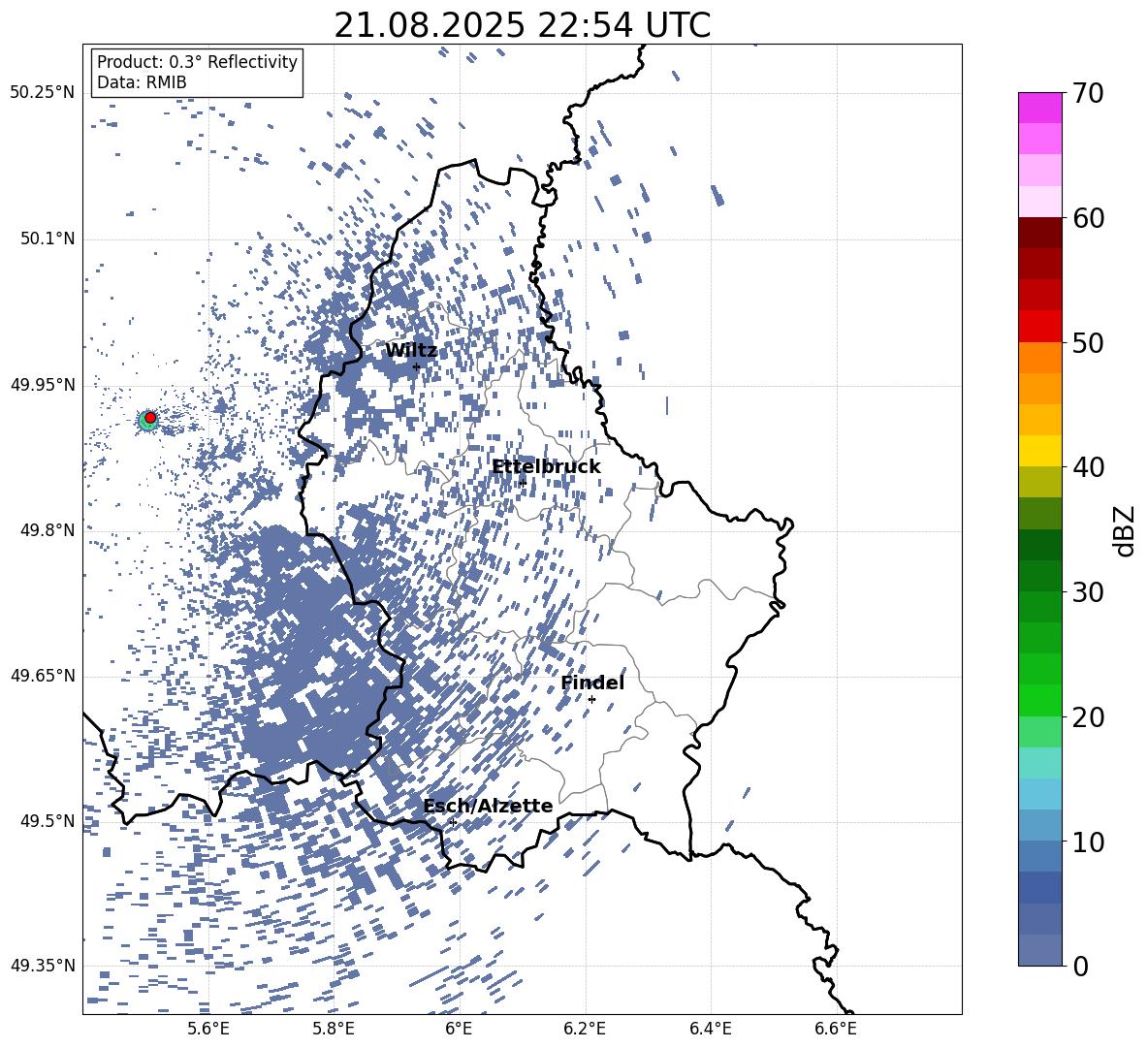Click the red radar location marker
The height and width of the screenshot is (1048, 1148).
150,418
